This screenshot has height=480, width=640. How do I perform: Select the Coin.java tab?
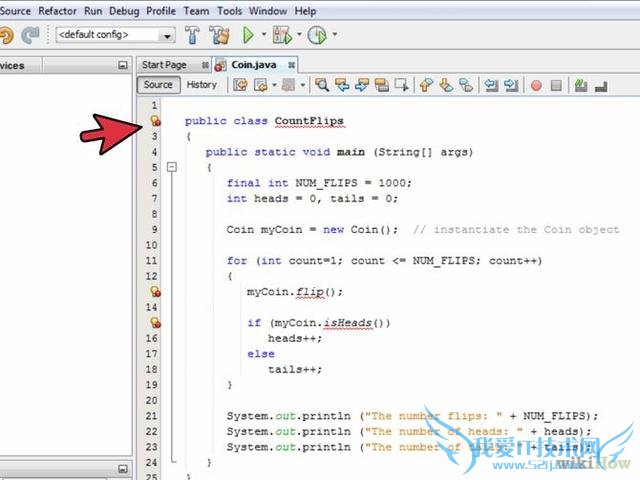[253, 65]
